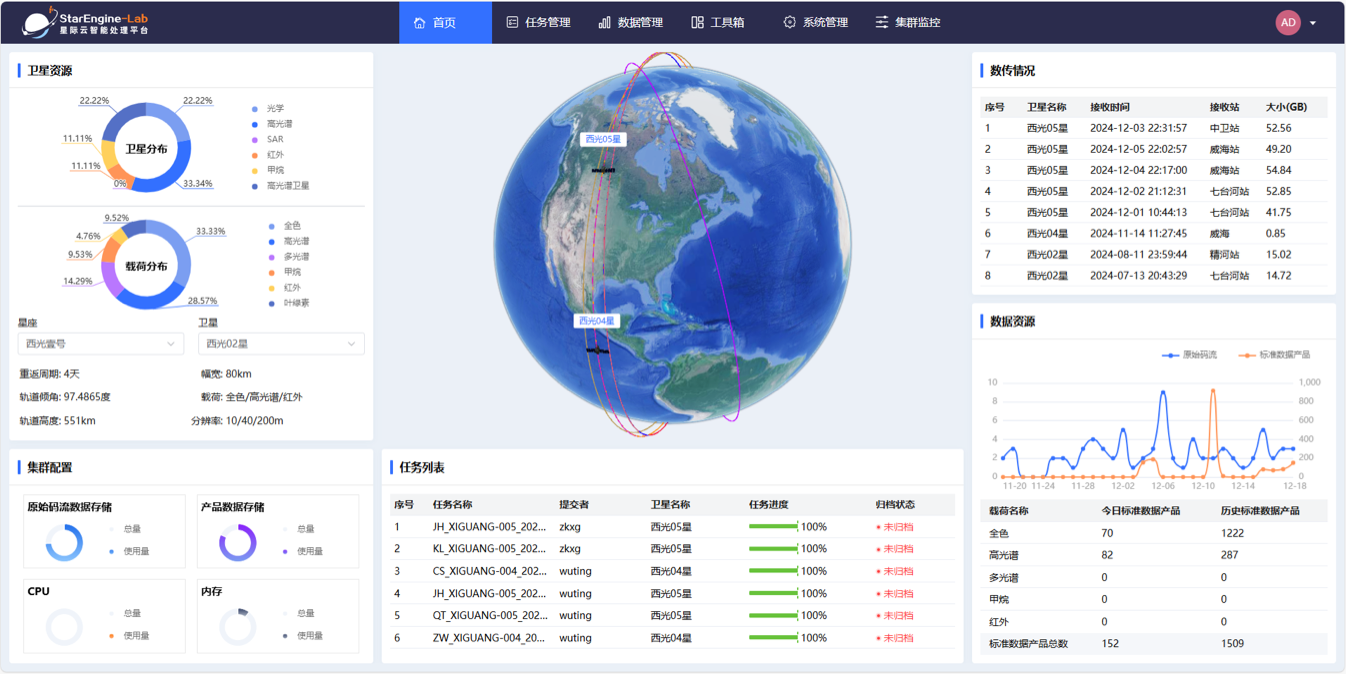Open 任务管理 in the top navigation

point(538,22)
